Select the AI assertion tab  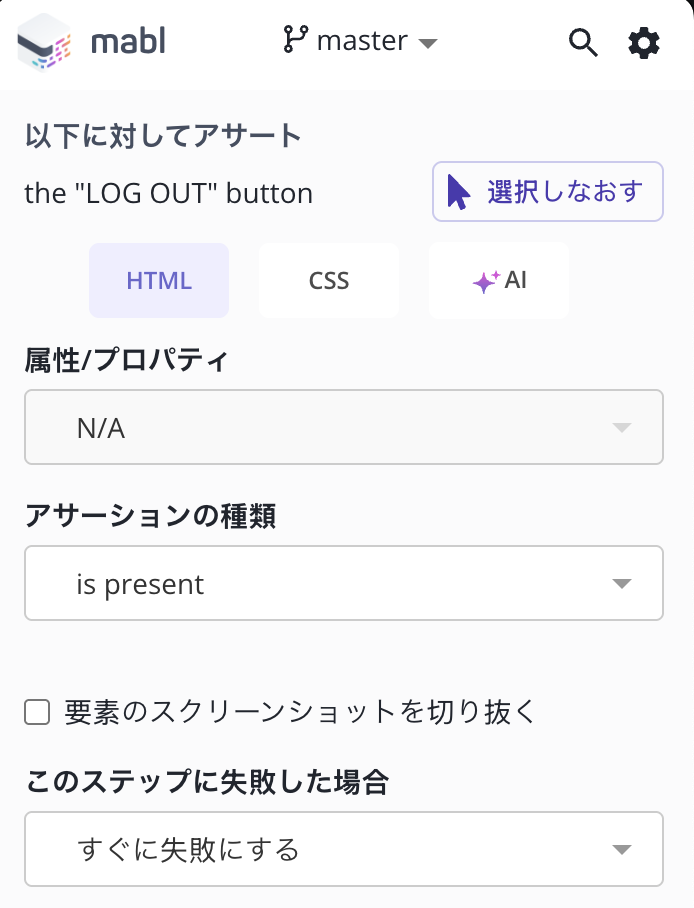(x=499, y=280)
